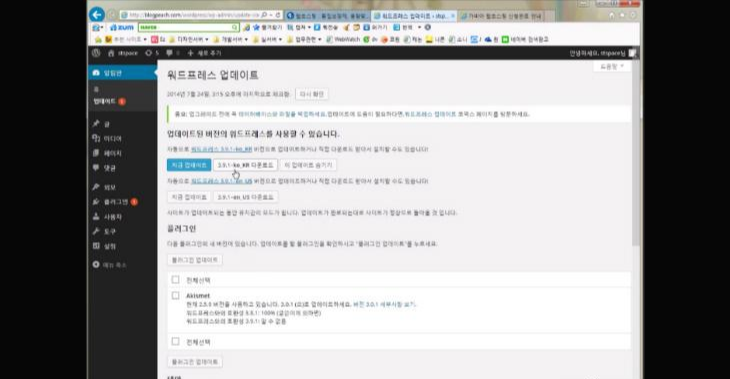This screenshot has width=730, height=379.
Task: Click the 다시 확인 check again button
Action: 311,94
